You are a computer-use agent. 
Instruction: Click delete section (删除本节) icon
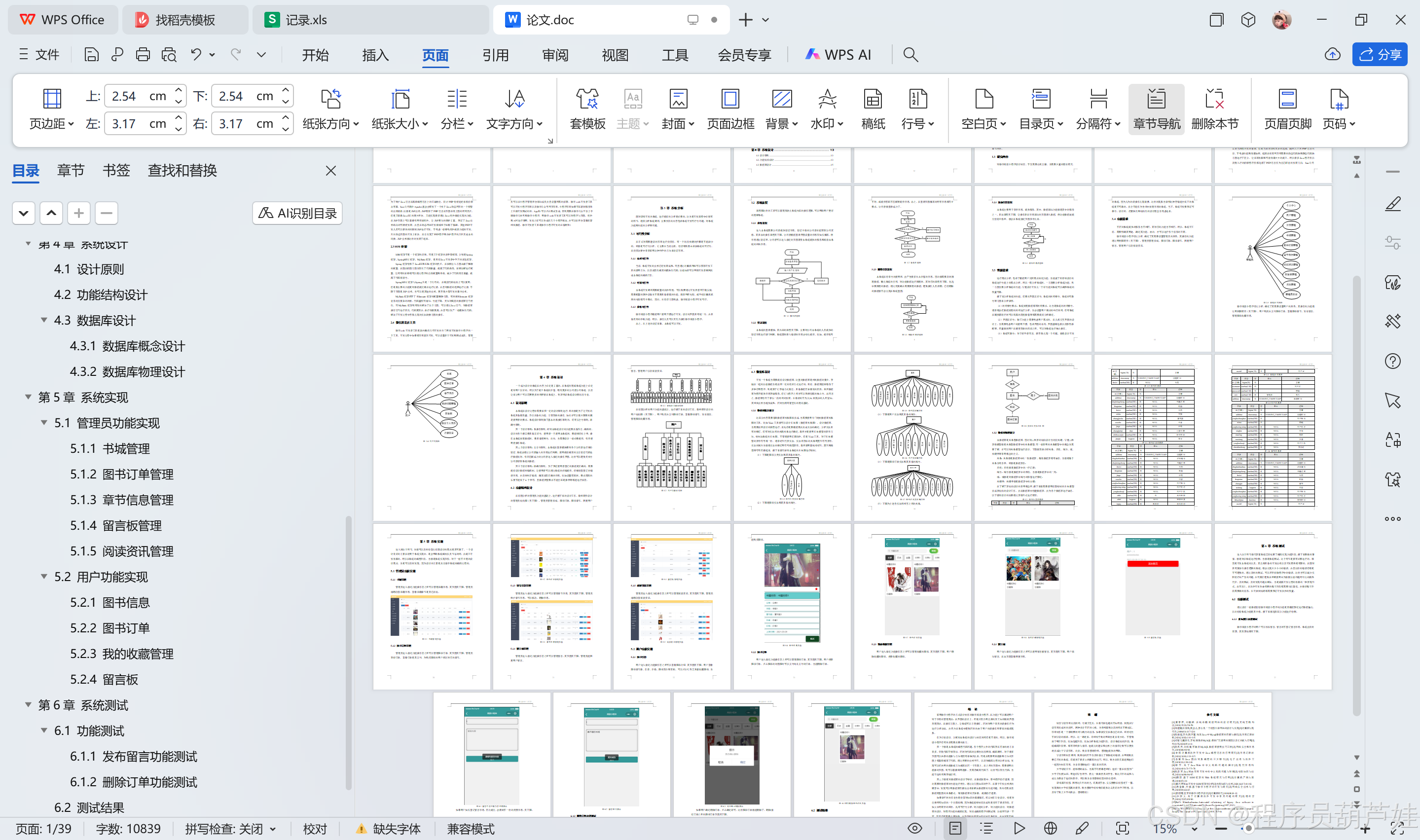tap(1214, 109)
